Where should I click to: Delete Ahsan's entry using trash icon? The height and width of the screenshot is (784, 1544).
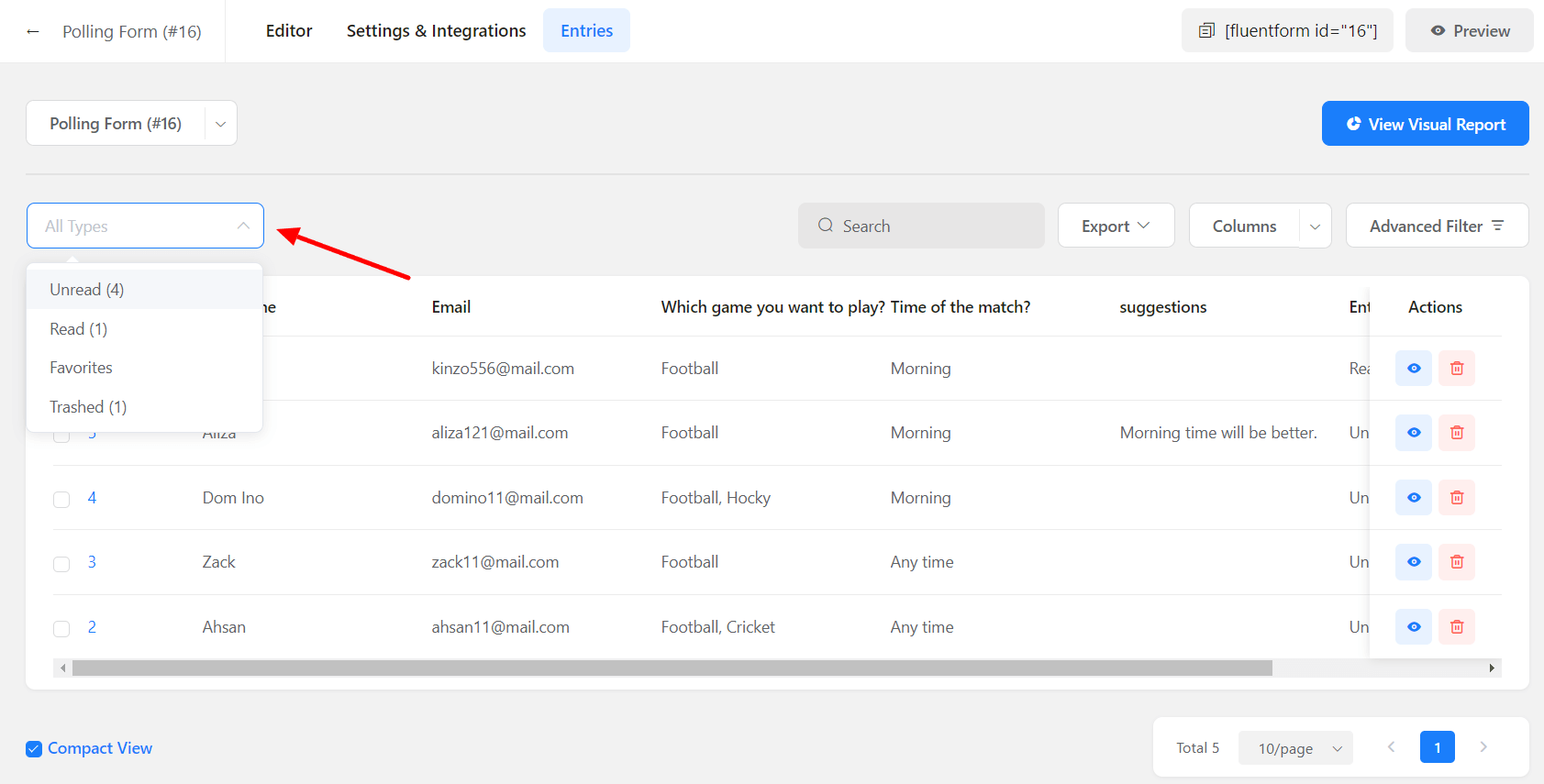tap(1456, 627)
